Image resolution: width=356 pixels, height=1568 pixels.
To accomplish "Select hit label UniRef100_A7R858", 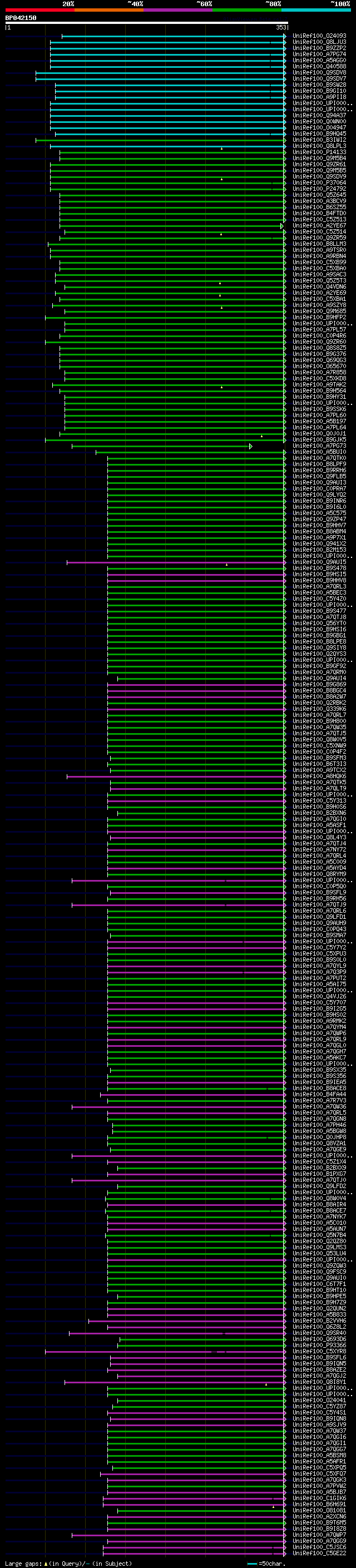I will tap(319, 373).
